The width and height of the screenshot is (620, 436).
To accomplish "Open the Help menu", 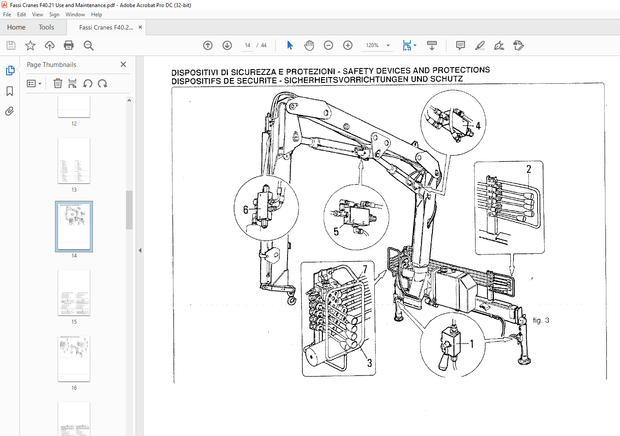I will 96,15.
